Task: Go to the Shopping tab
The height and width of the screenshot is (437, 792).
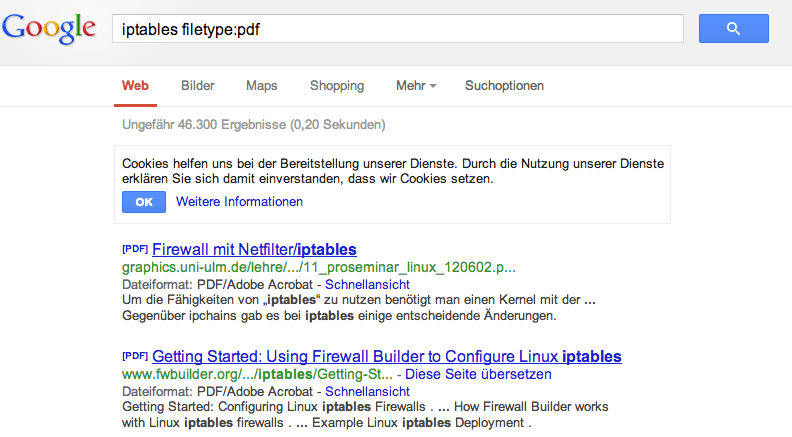Action: tap(337, 86)
